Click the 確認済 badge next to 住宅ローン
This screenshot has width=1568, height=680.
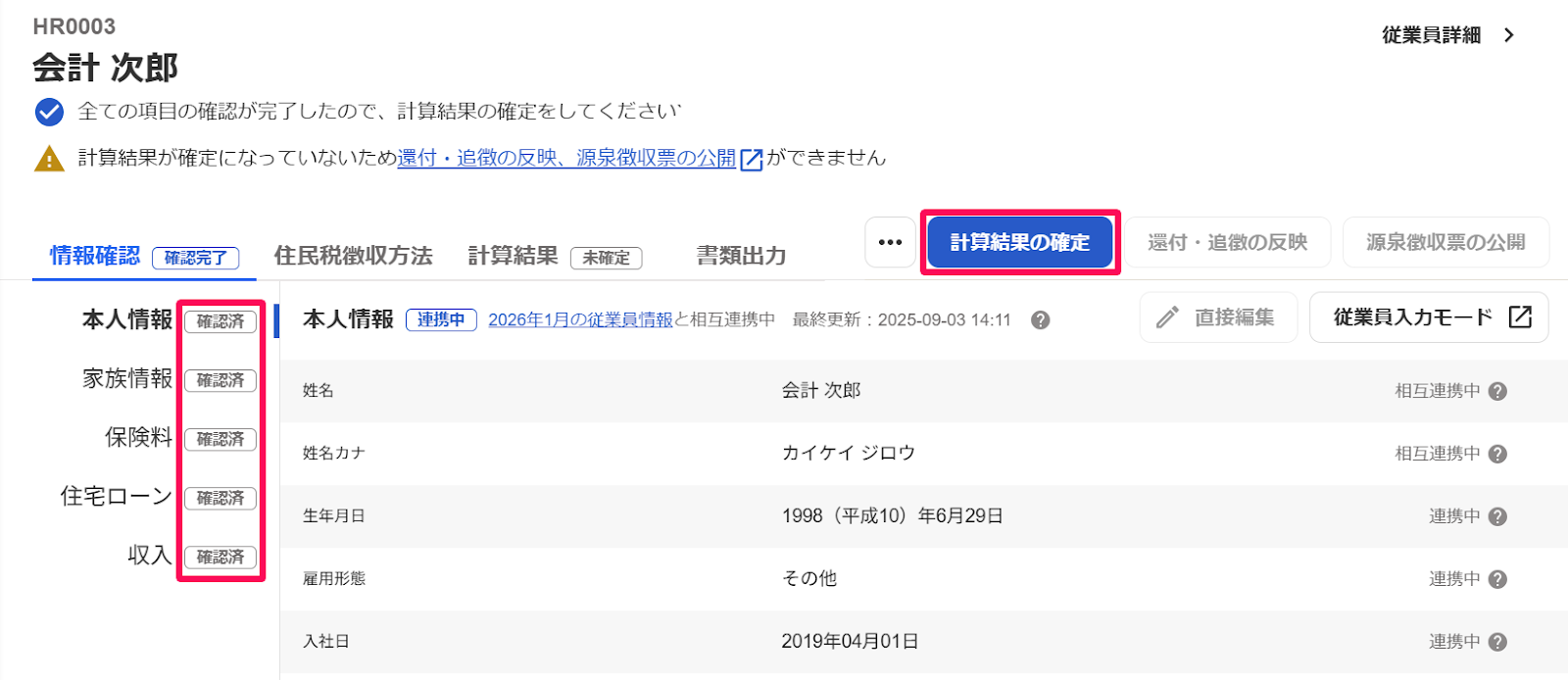pos(220,498)
